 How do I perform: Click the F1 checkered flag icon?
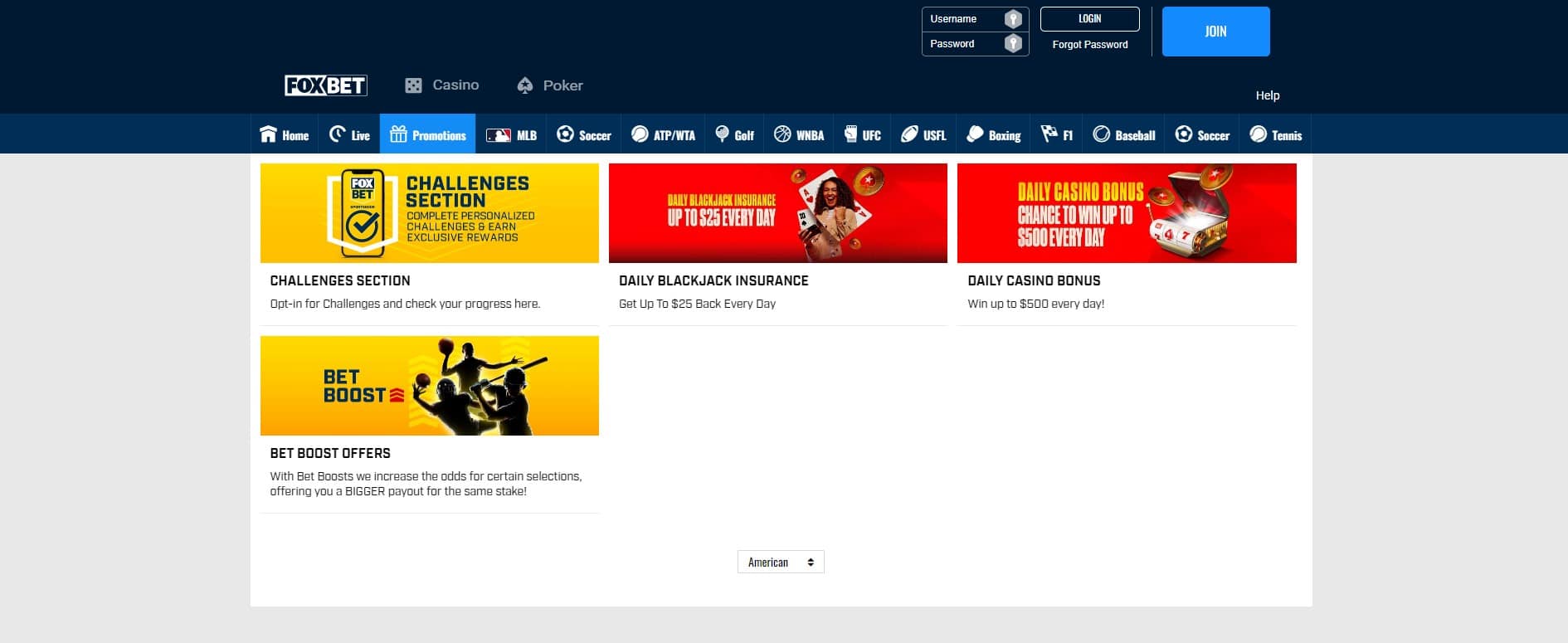1049,134
